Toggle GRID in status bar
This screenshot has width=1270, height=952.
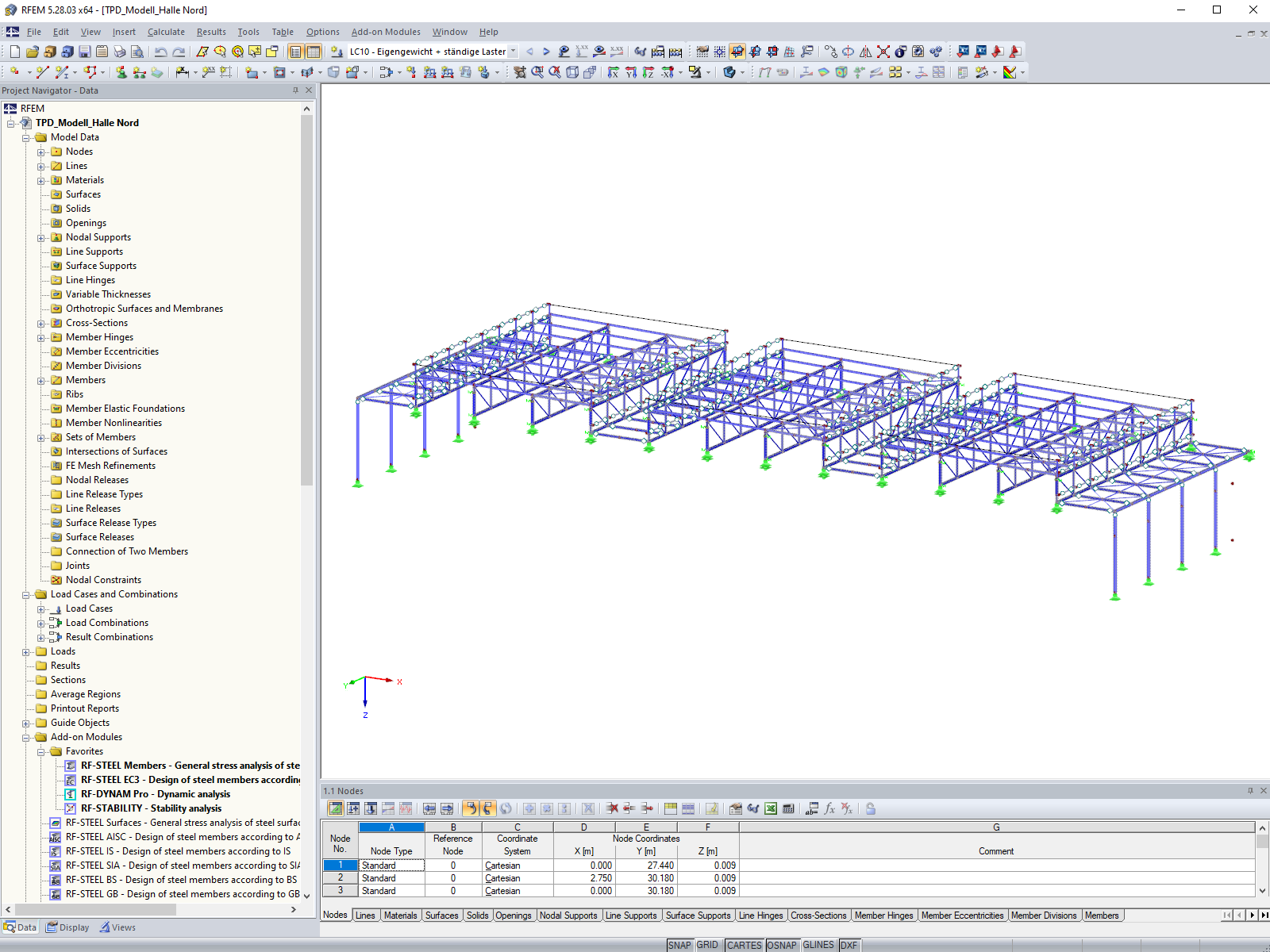tap(707, 945)
